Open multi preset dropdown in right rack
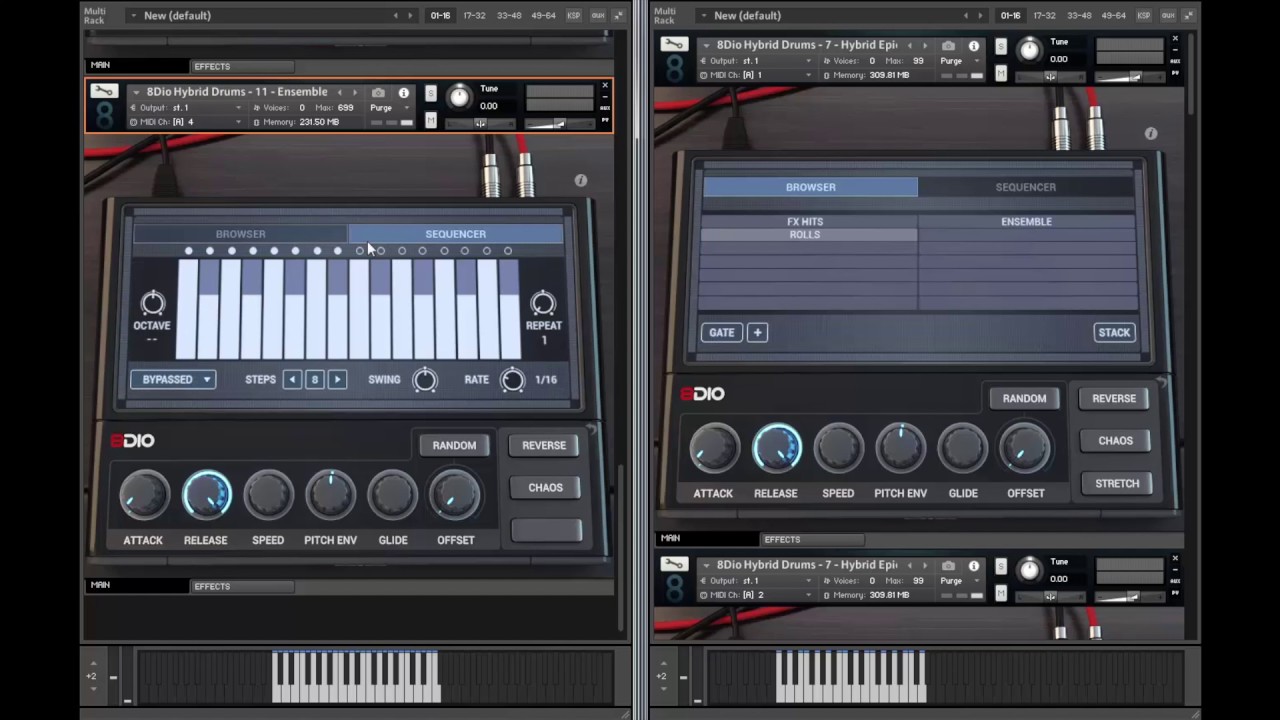 coord(704,15)
